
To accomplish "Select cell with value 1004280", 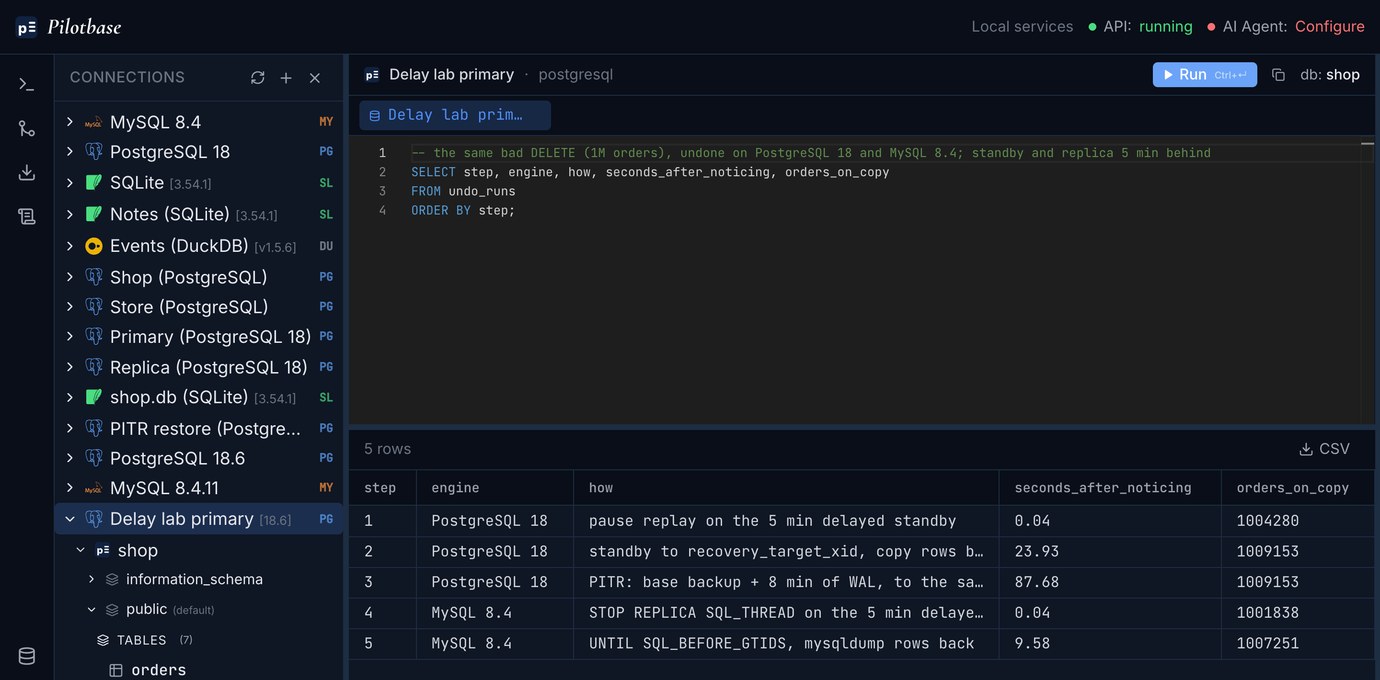I will click(x=1300, y=521).
